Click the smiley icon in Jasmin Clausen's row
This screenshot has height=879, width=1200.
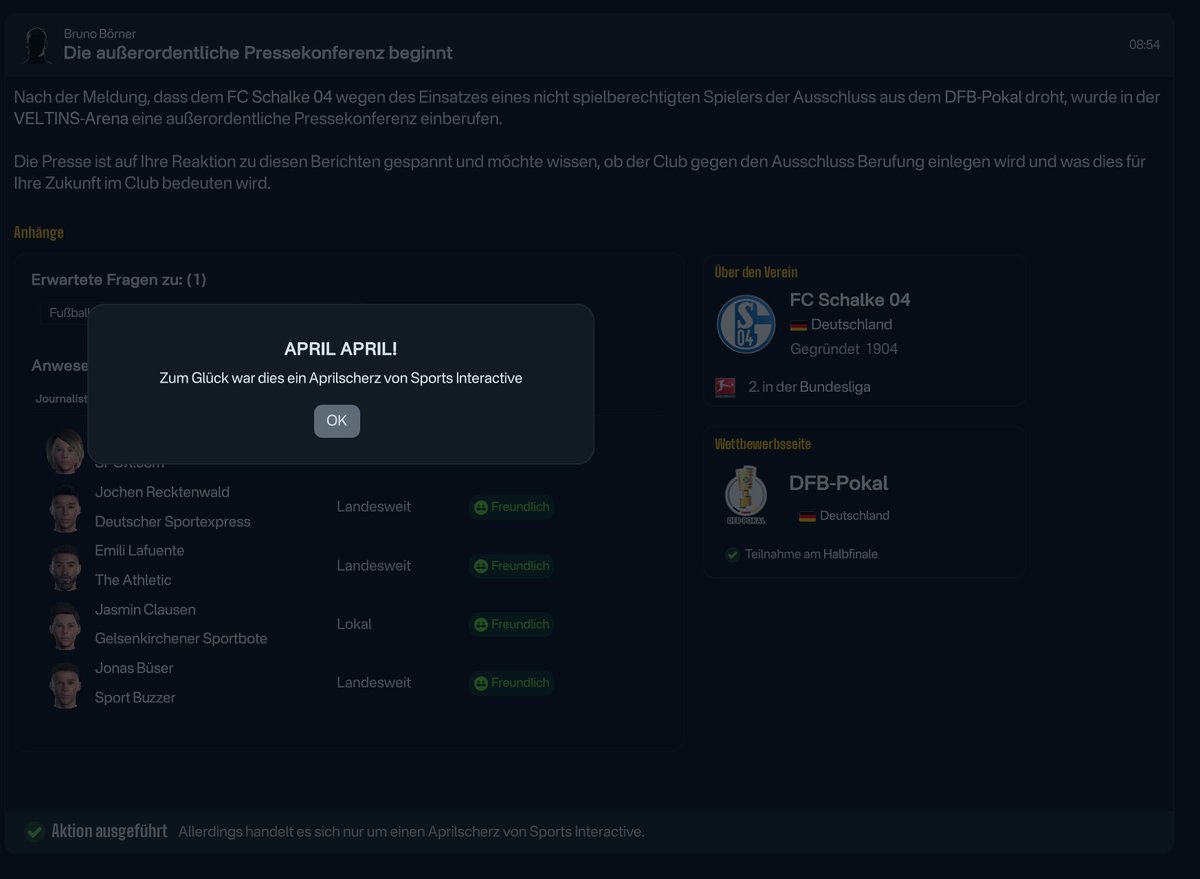[x=481, y=624]
